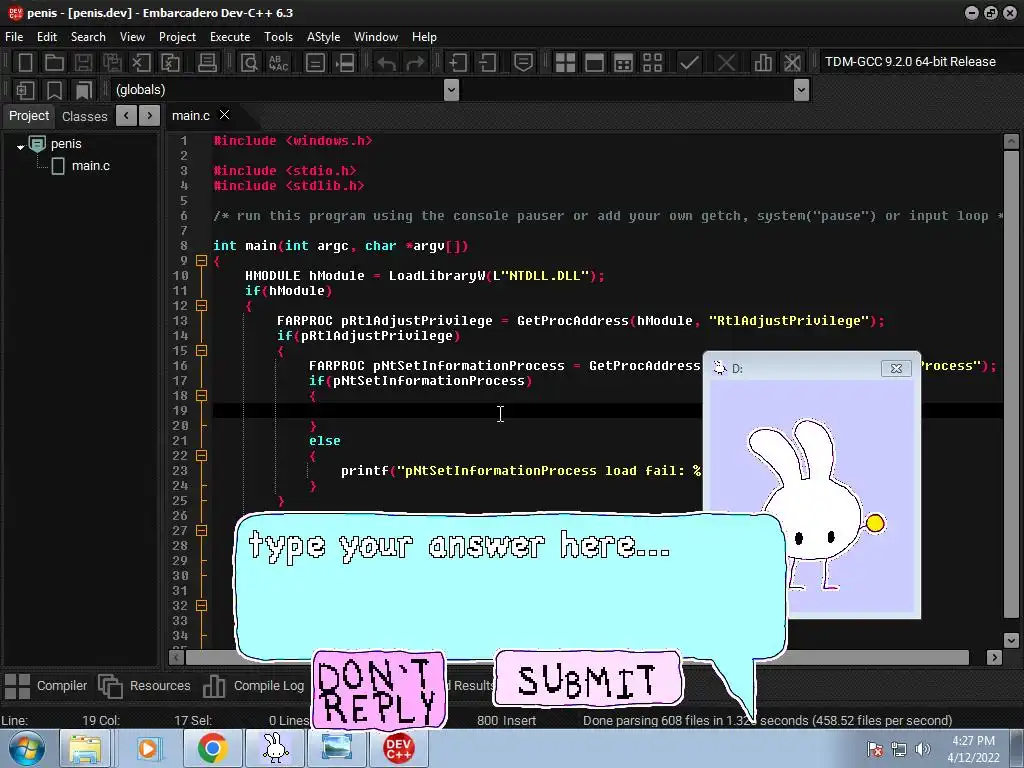The height and width of the screenshot is (768, 1024).
Task: Click the Close All files toolbar icon
Action: coord(170,63)
